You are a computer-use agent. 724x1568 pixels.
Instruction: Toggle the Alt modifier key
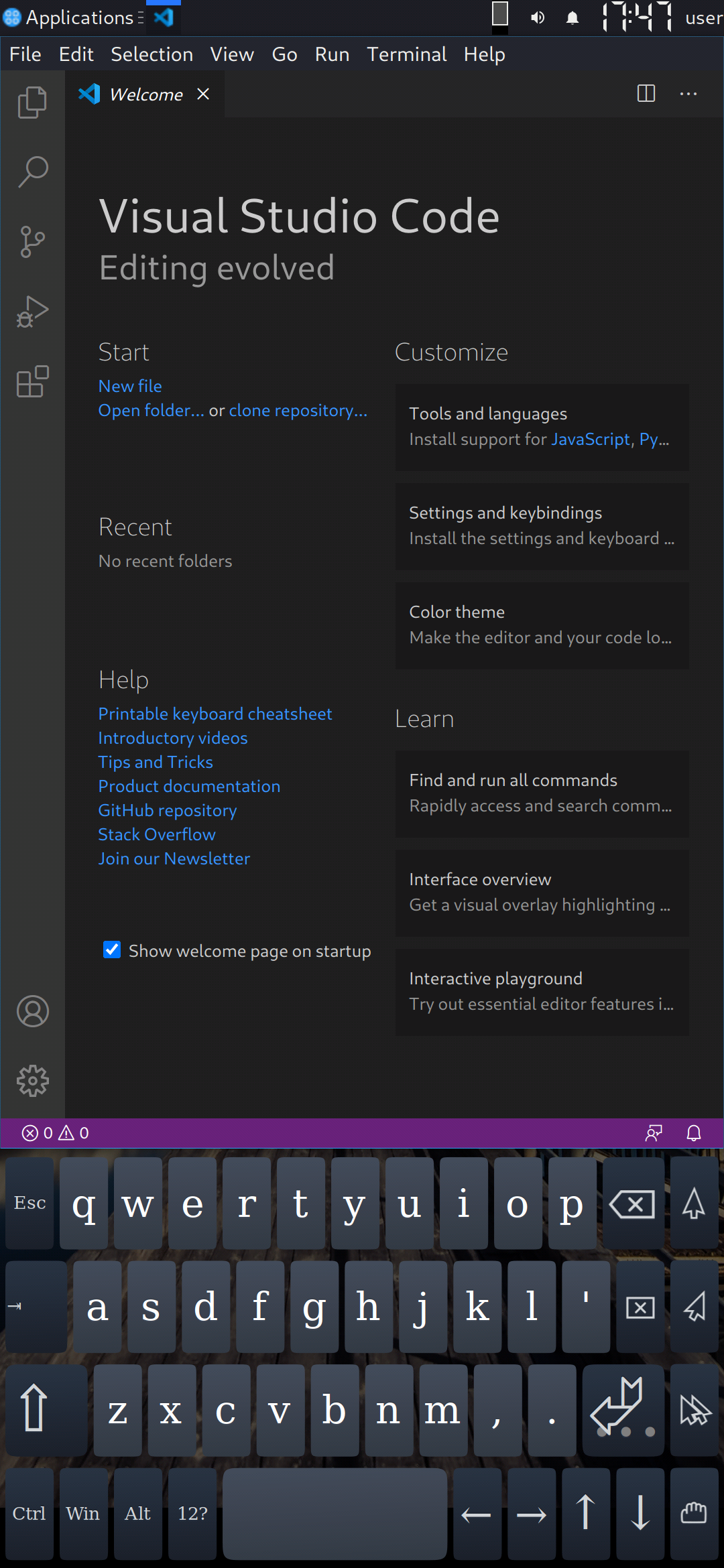[x=138, y=1514]
